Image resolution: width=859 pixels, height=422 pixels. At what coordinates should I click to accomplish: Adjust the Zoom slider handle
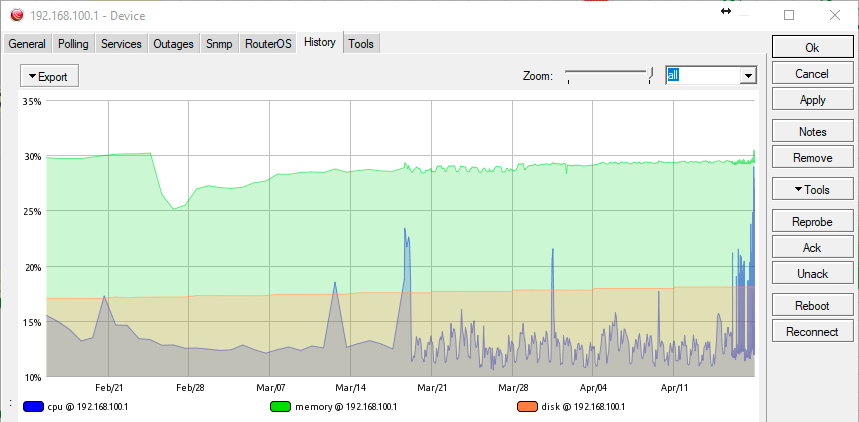click(x=650, y=75)
